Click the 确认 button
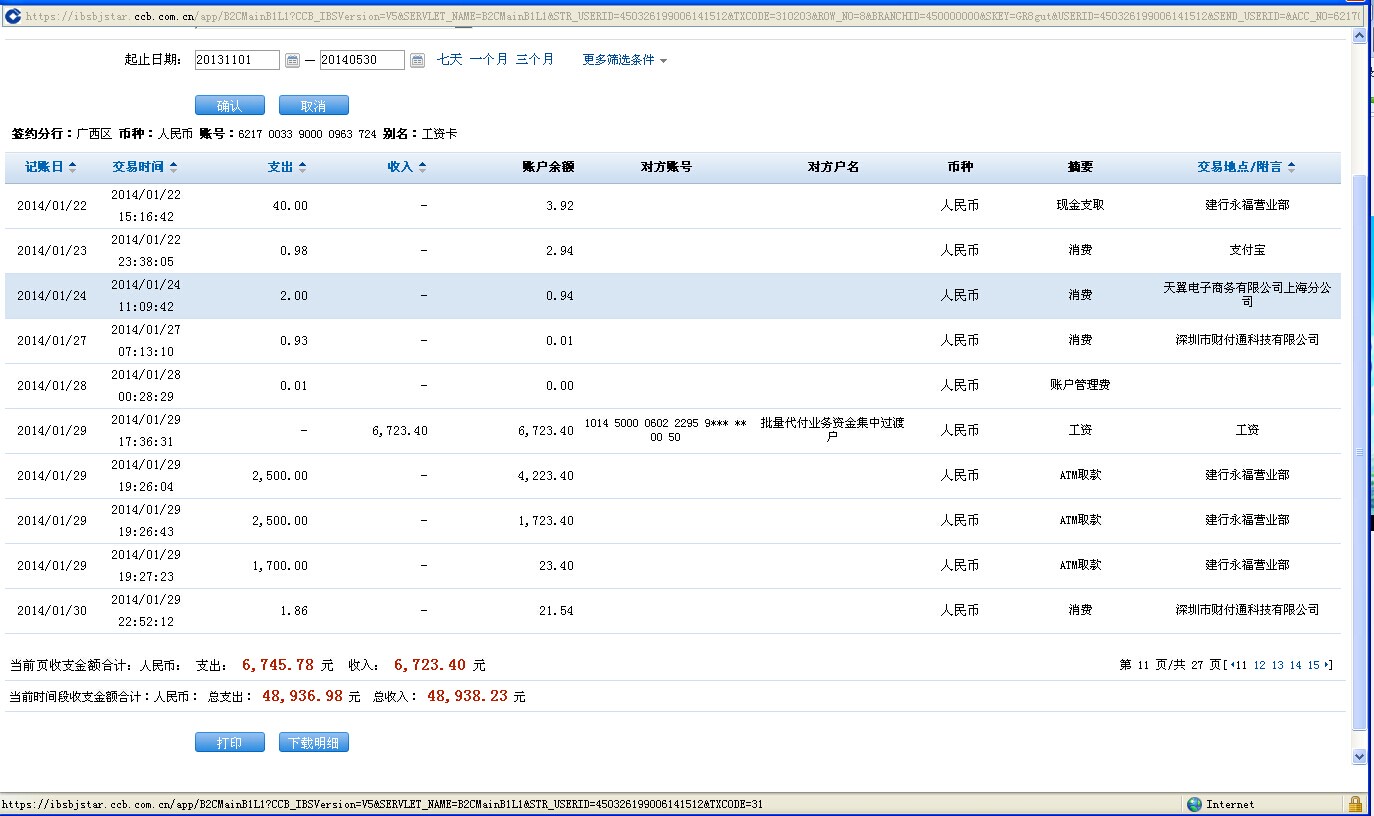The width and height of the screenshot is (1374, 816). [229, 106]
